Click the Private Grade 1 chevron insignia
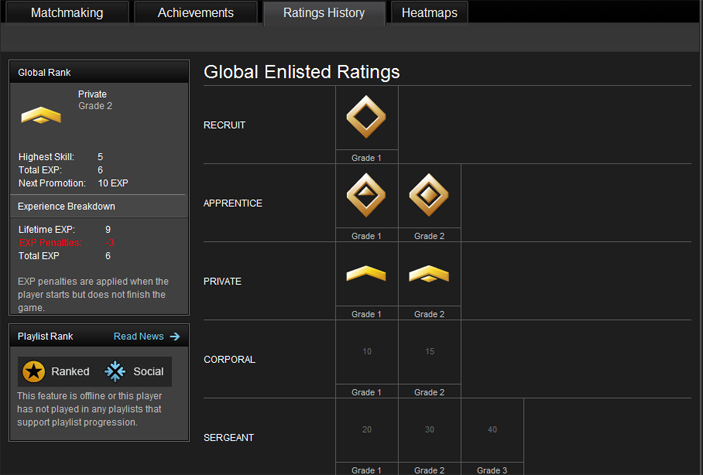 tap(366, 274)
